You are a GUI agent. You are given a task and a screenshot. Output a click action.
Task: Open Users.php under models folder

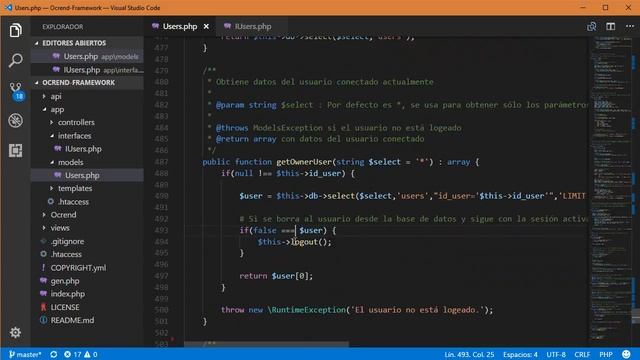pyautogui.click(x=87, y=175)
